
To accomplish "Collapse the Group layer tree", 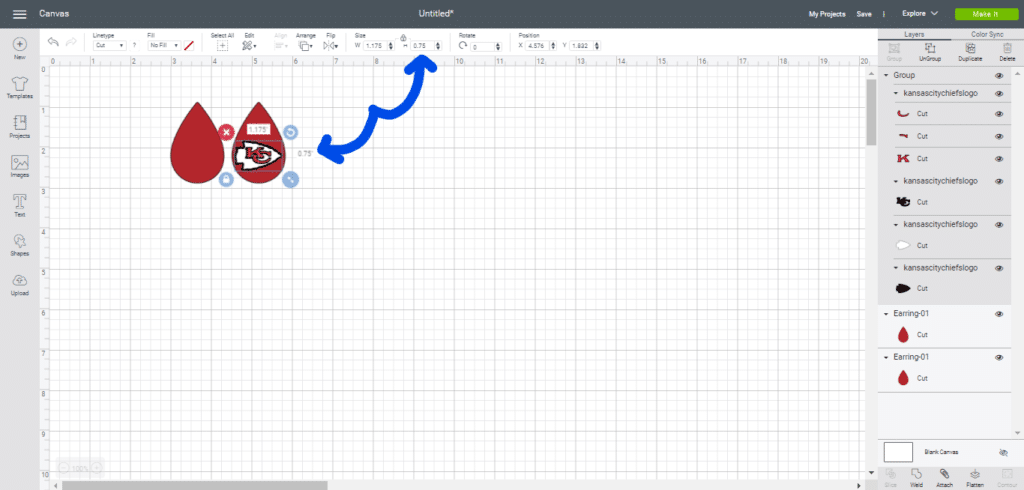I will click(885, 75).
